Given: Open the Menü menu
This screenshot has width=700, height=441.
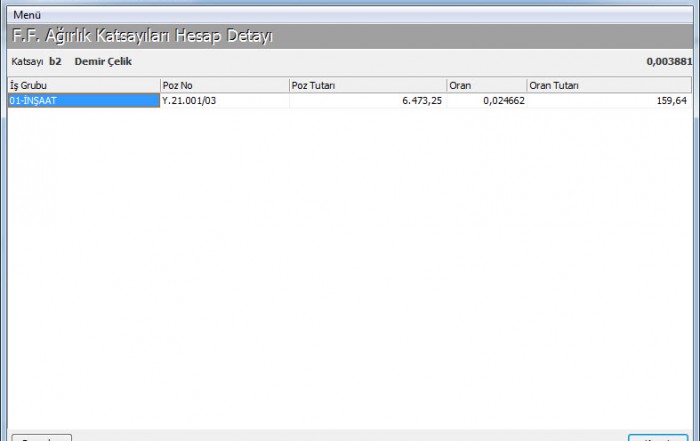Looking at the screenshot, I should coord(27,16).
